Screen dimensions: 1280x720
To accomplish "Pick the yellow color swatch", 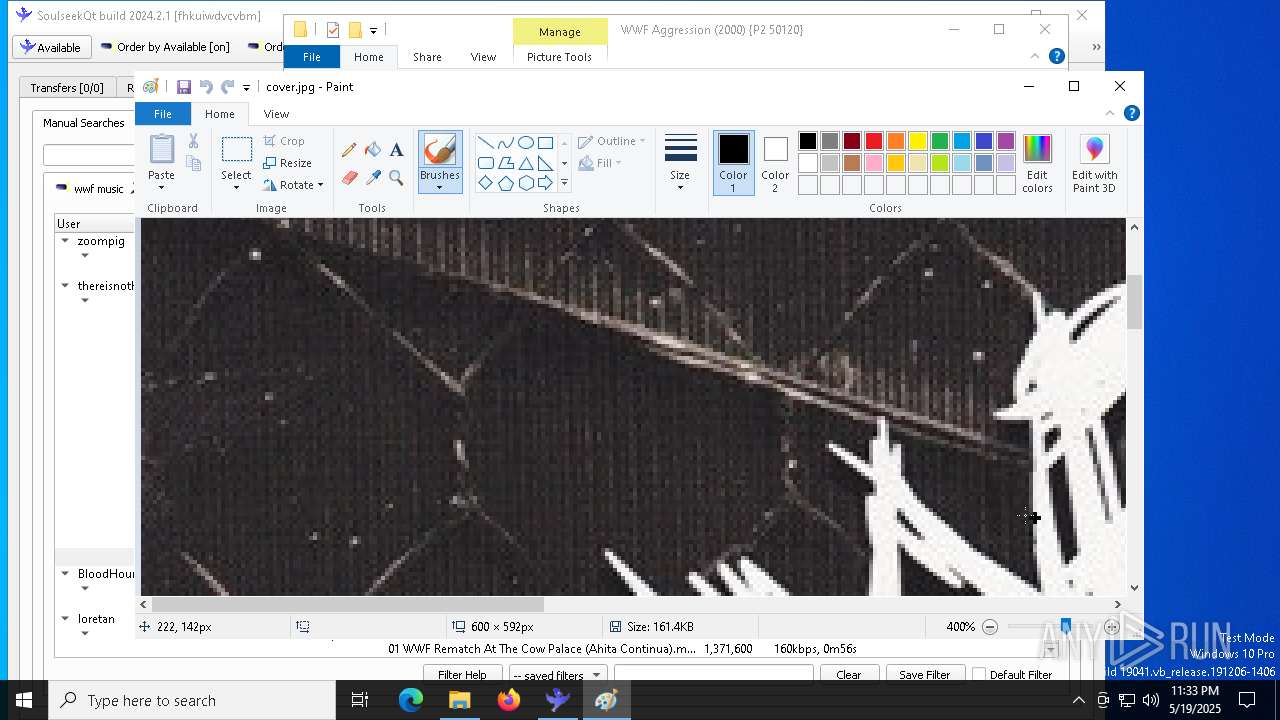I will point(918,141).
